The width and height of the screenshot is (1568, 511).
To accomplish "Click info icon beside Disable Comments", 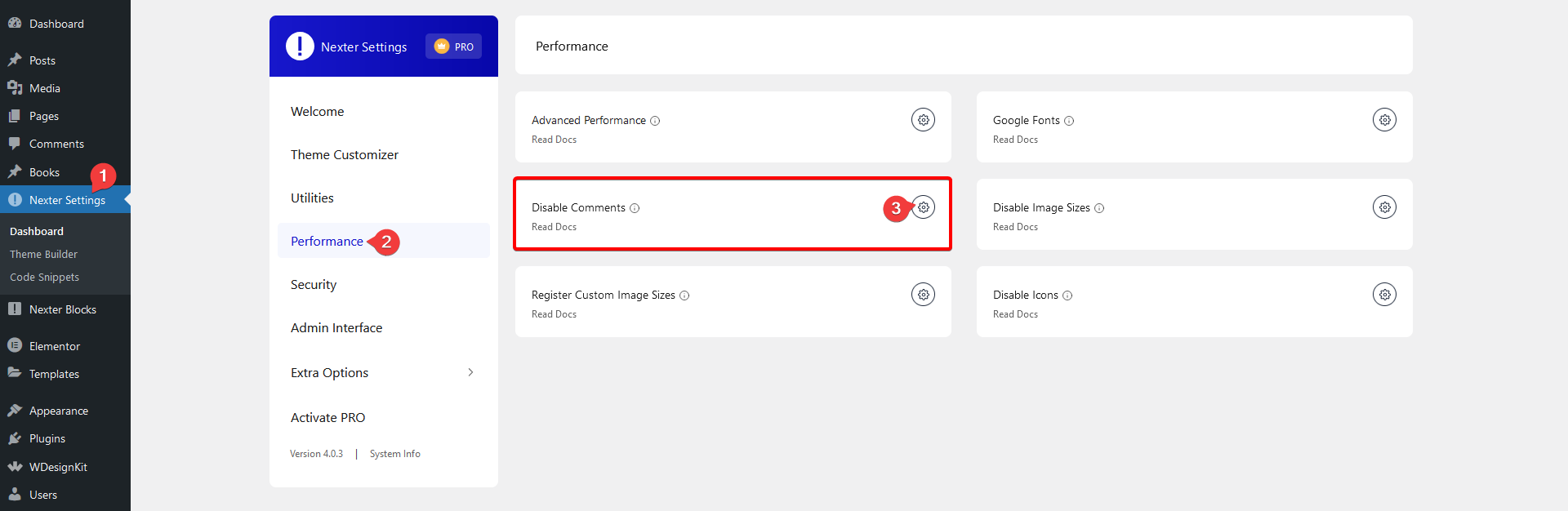I will 635,208.
